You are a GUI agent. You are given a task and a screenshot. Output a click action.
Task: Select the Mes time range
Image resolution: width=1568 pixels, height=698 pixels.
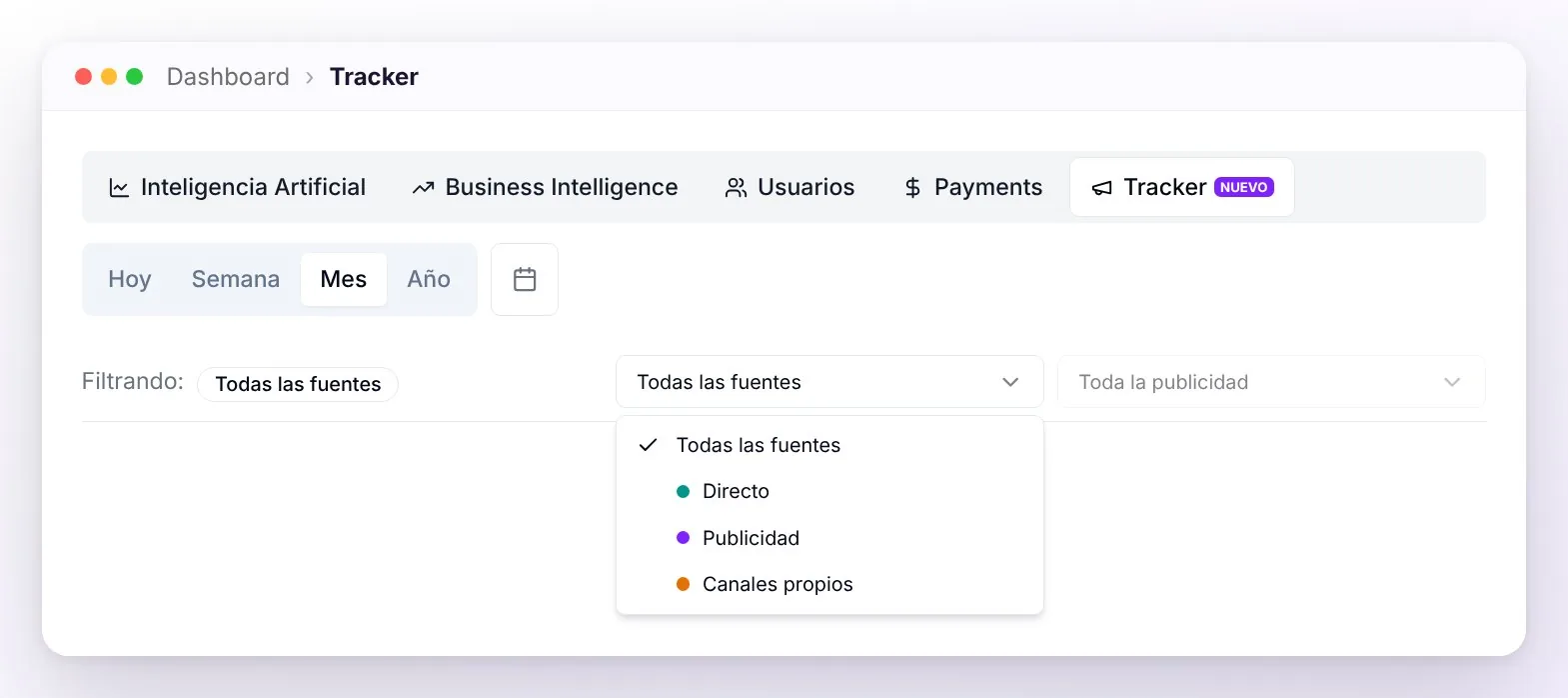pos(344,279)
